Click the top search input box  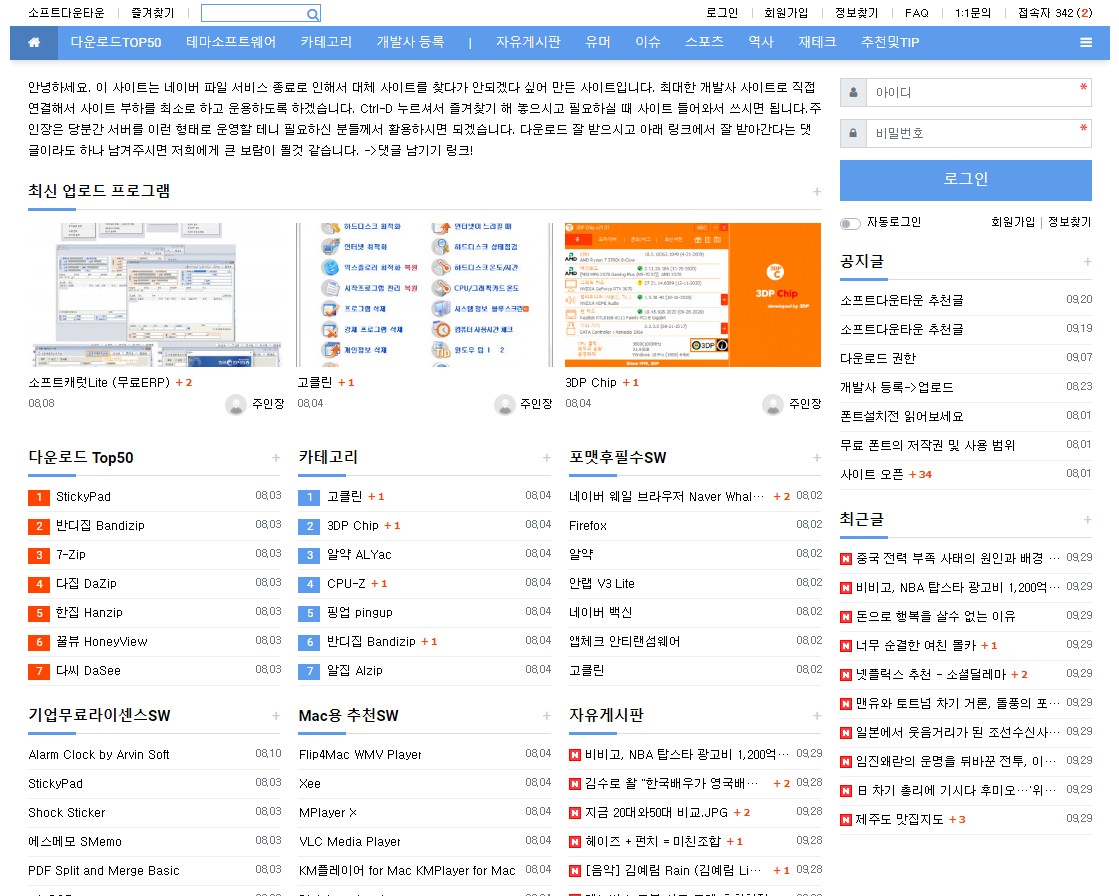pyautogui.click(x=254, y=14)
